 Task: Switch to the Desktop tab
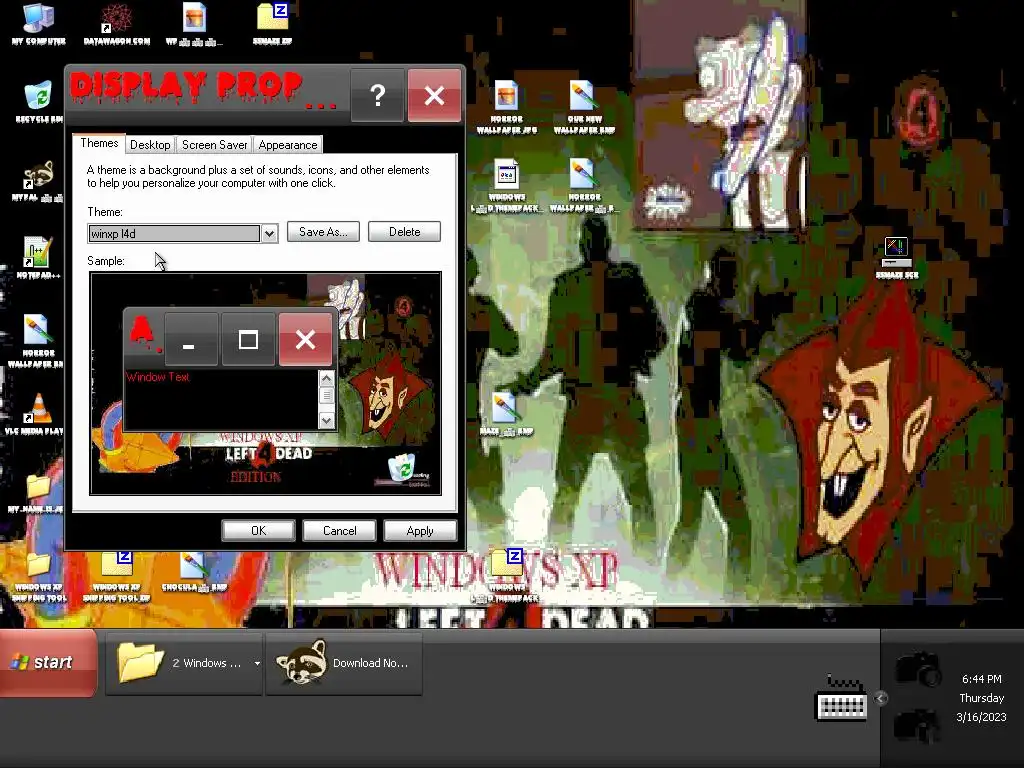[150, 144]
